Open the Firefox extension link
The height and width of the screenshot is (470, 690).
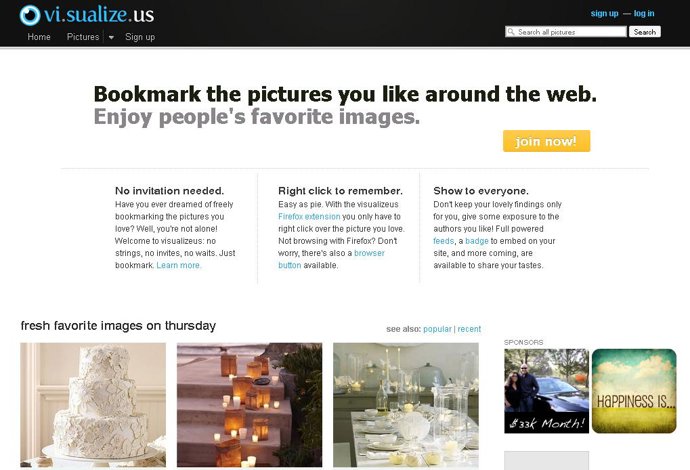point(309,217)
